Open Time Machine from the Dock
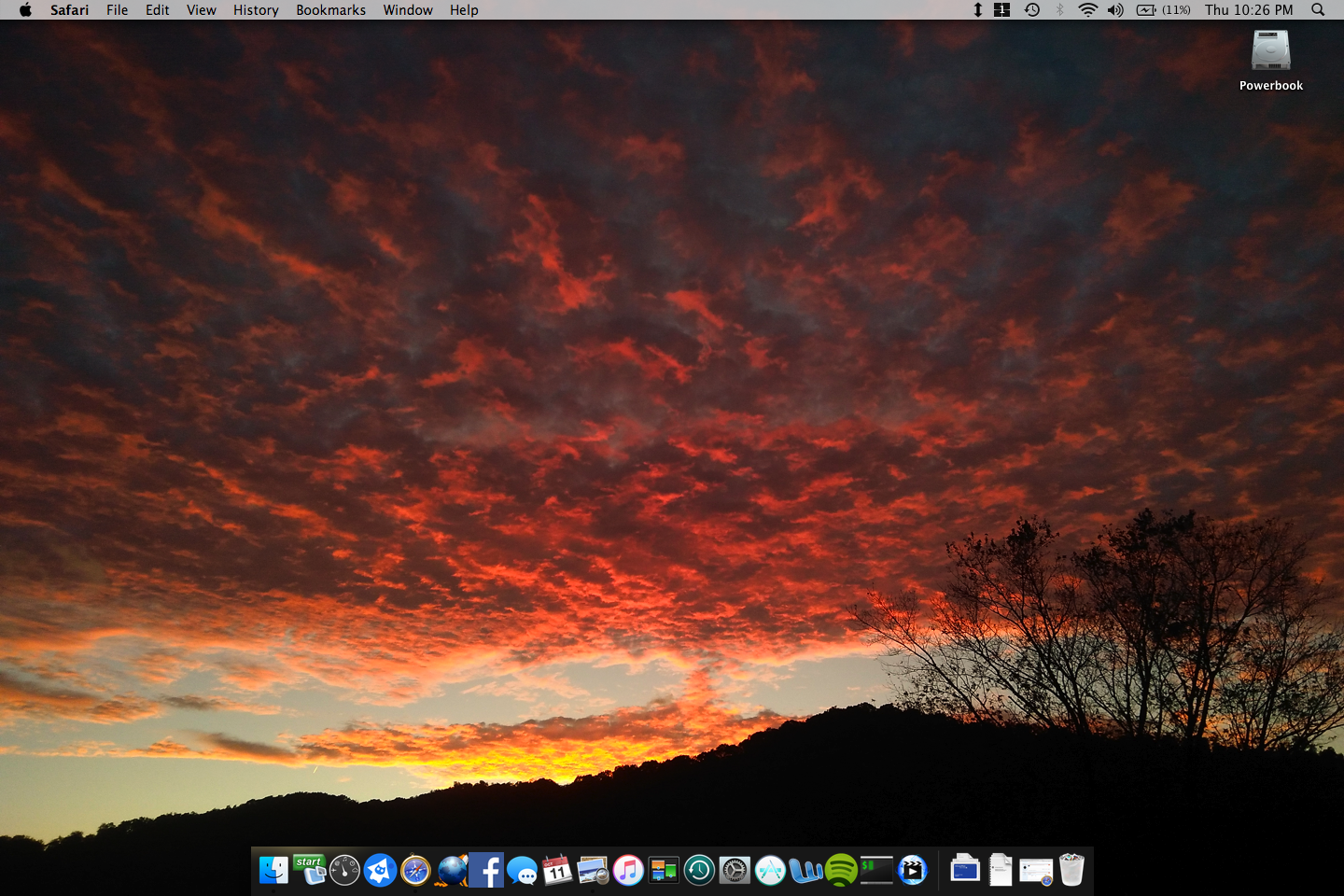This screenshot has height=896, width=1344. pos(699,870)
